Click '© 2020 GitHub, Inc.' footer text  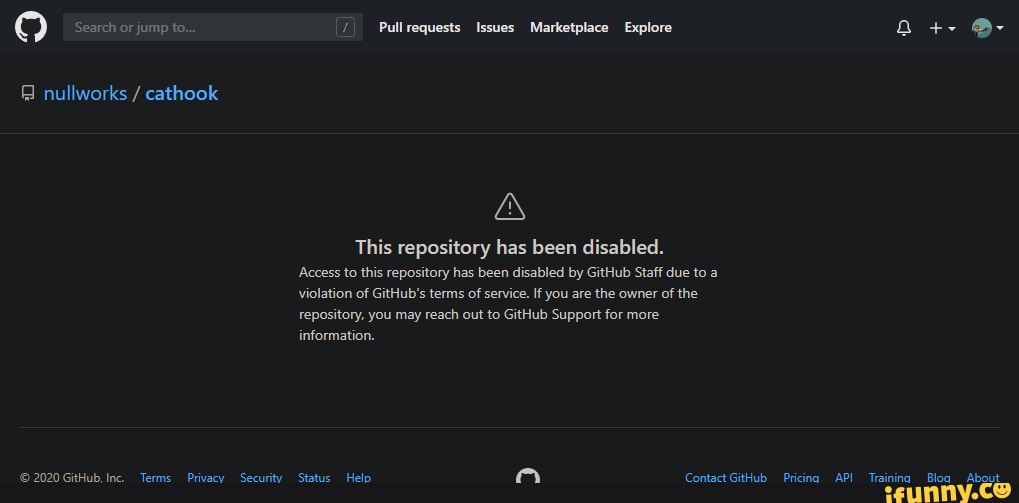point(72,478)
